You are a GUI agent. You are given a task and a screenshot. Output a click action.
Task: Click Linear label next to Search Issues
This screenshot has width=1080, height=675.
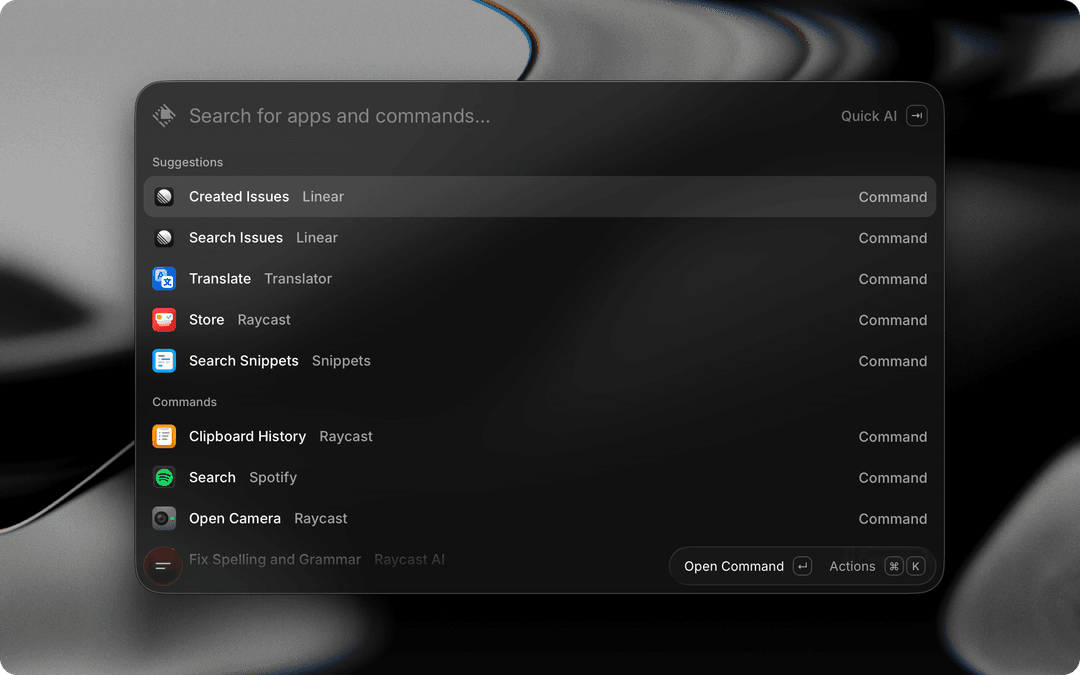317,238
